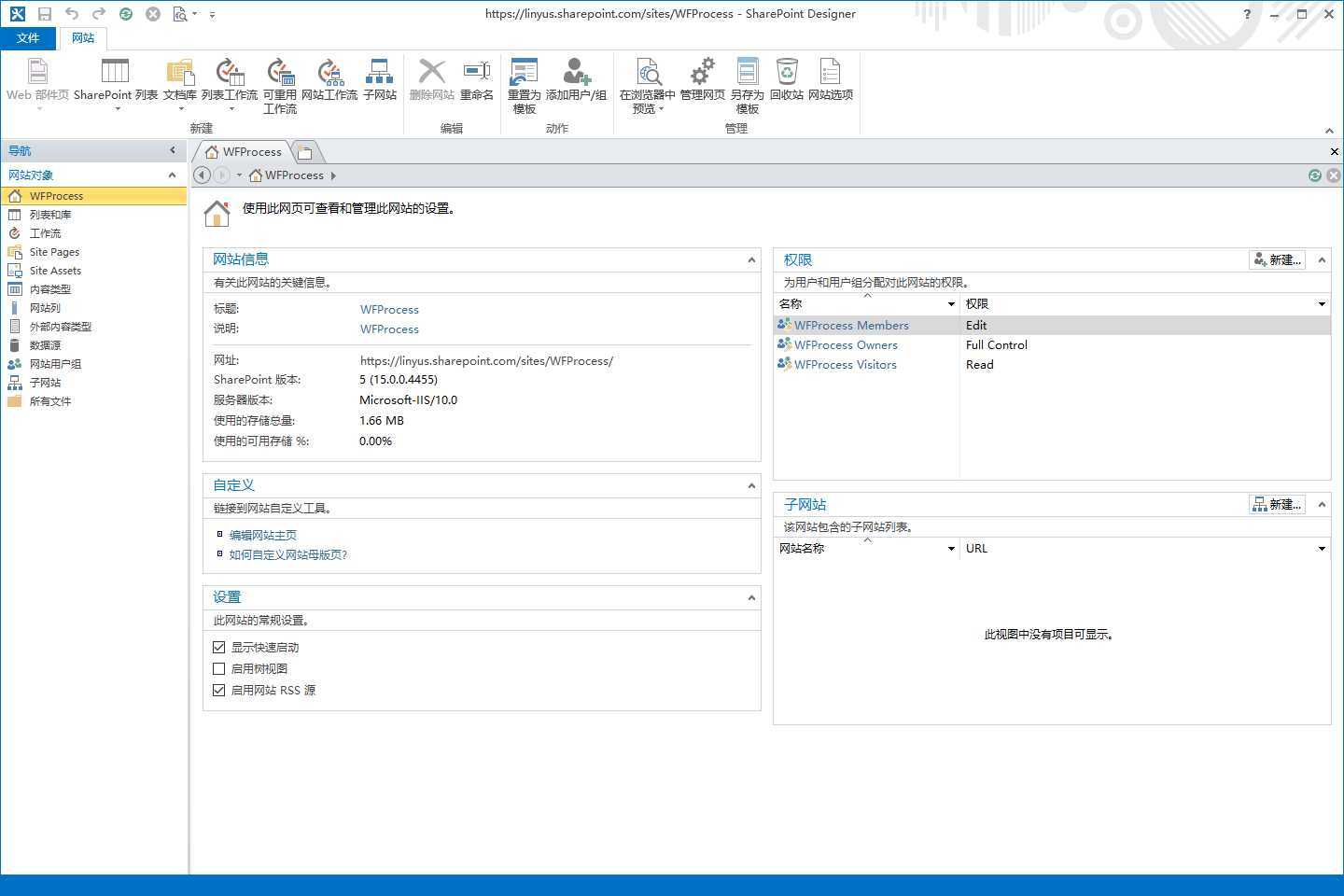Create a 可重用工作流
1344x896 pixels.
click(280, 85)
